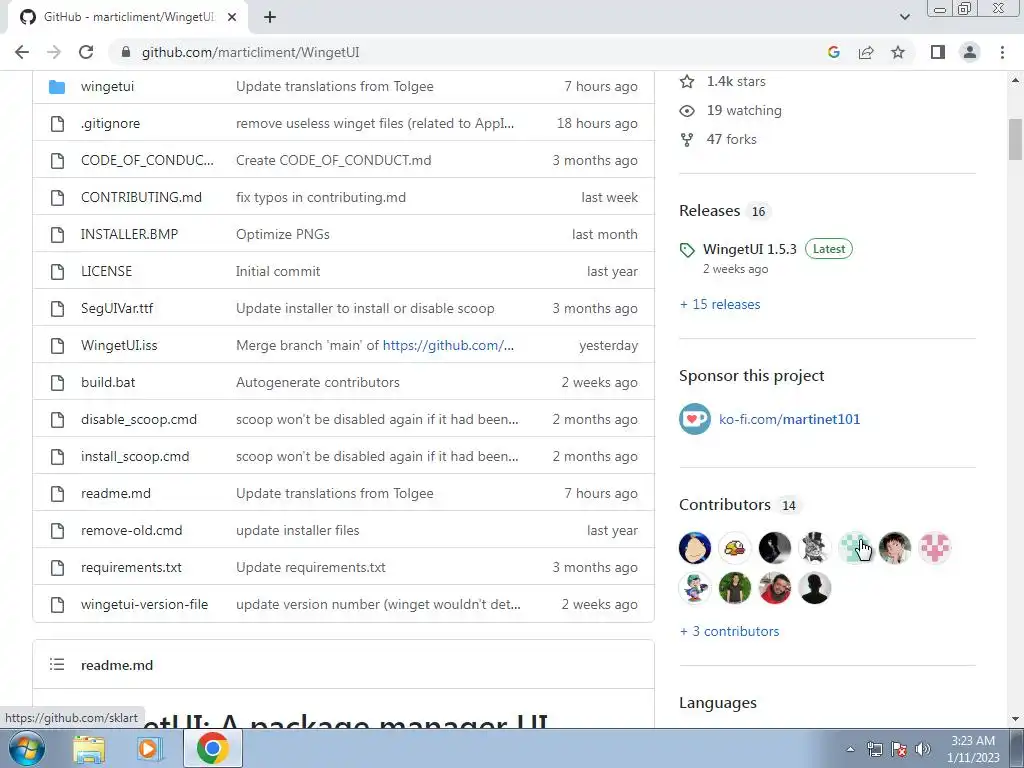Open wingetui-version-file
The image size is (1024, 768).
(144, 604)
